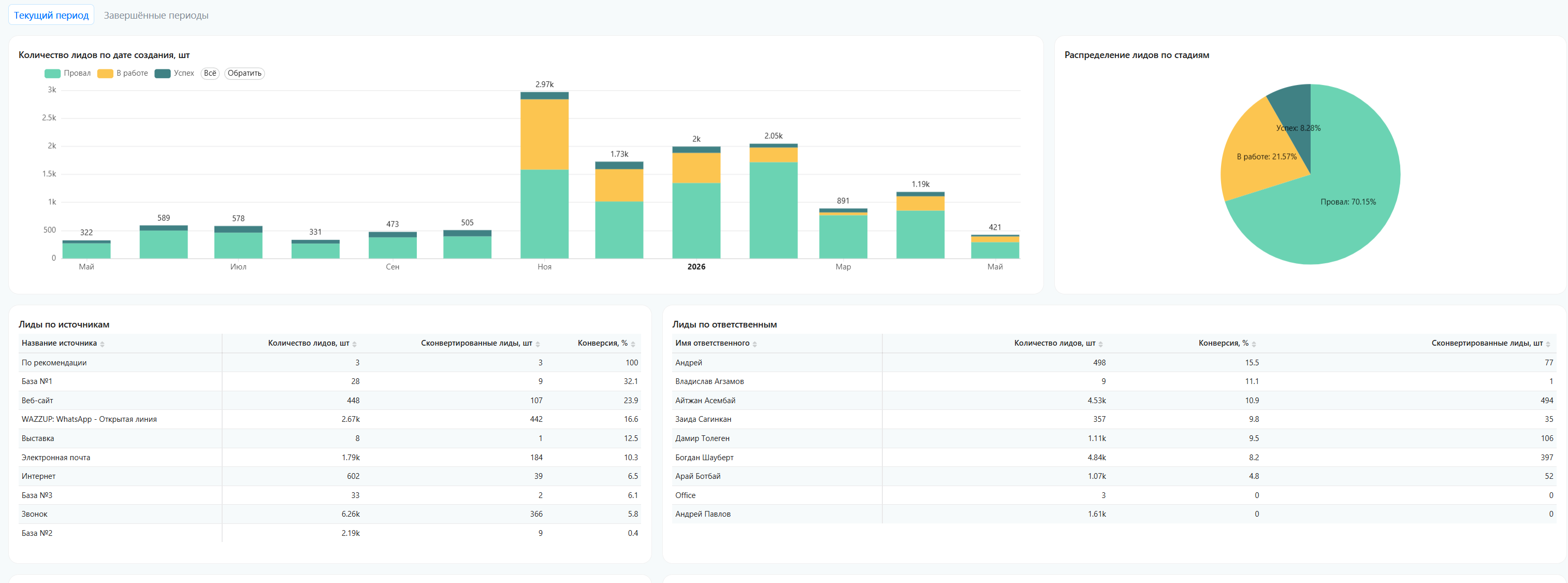The width and height of the screenshot is (1568, 583).
Task: Click База №2 source name
Action: pos(37,533)
